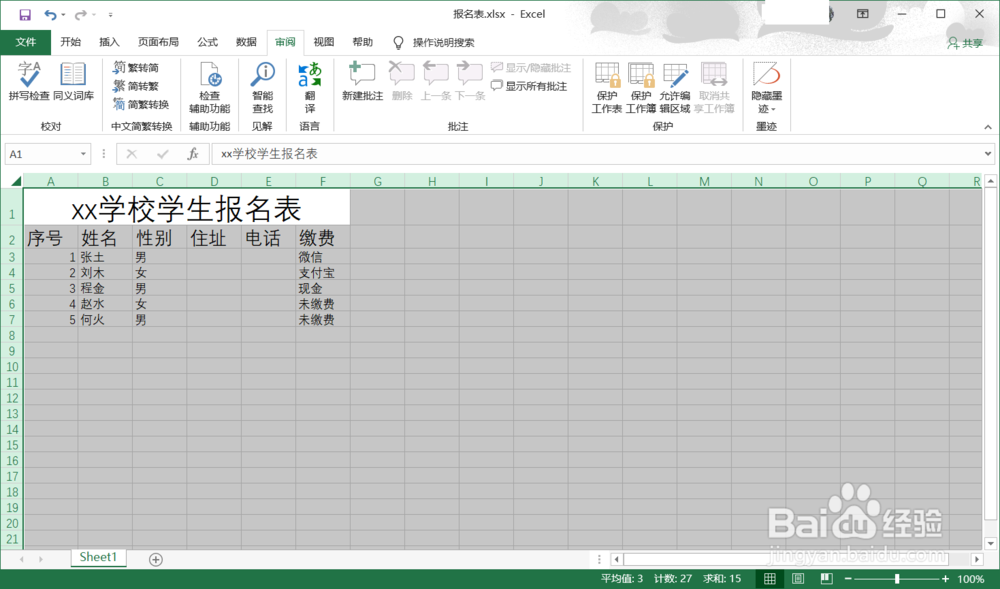Viewport: 1000px width, 589px height.
Task: Click the Redo icon
Action: pyautogui.click(x=80, y=14)
